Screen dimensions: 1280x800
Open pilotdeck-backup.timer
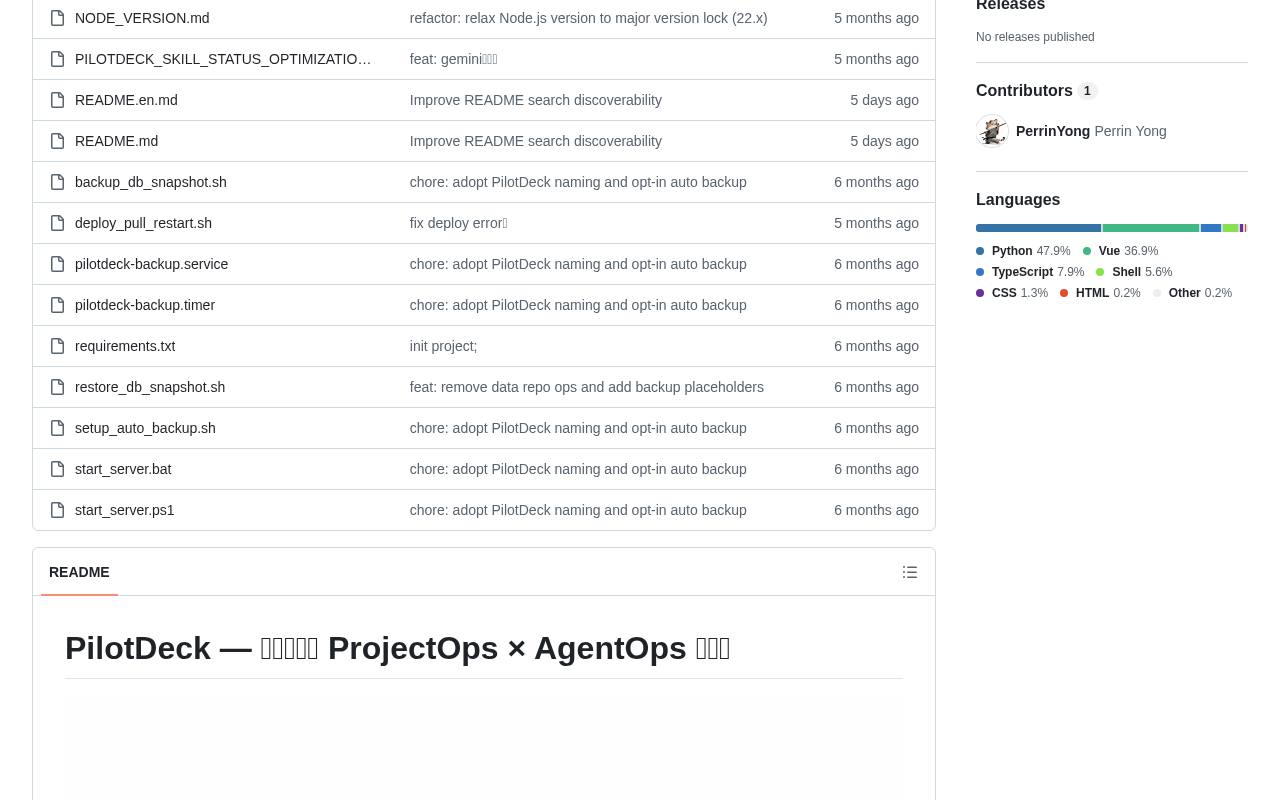[x=145, y=305]
